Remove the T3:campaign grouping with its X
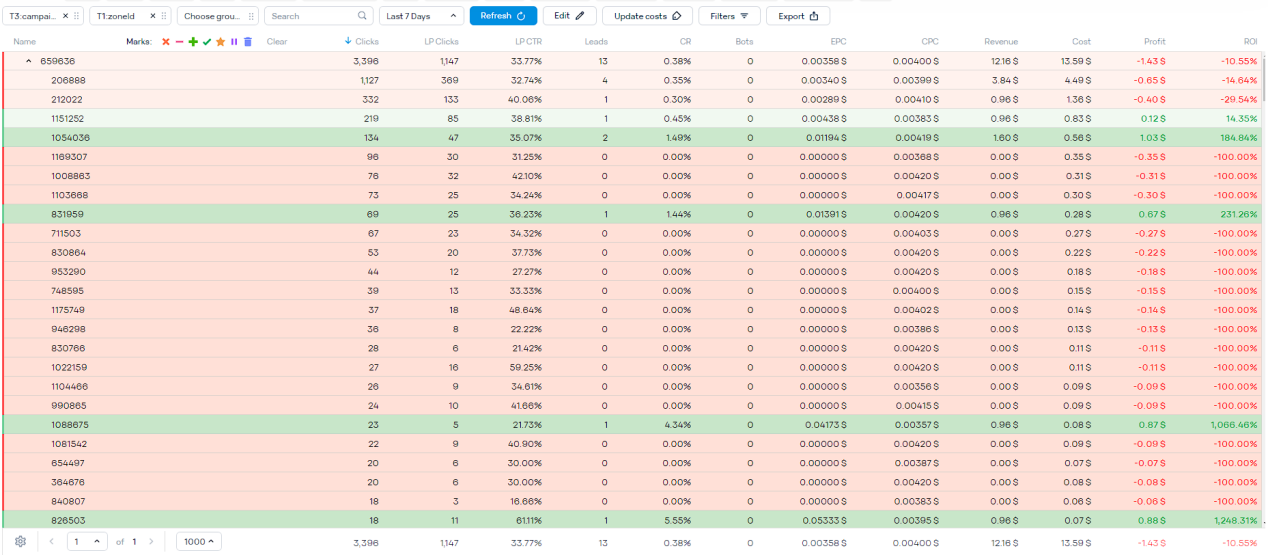 (x=66, y=16)
